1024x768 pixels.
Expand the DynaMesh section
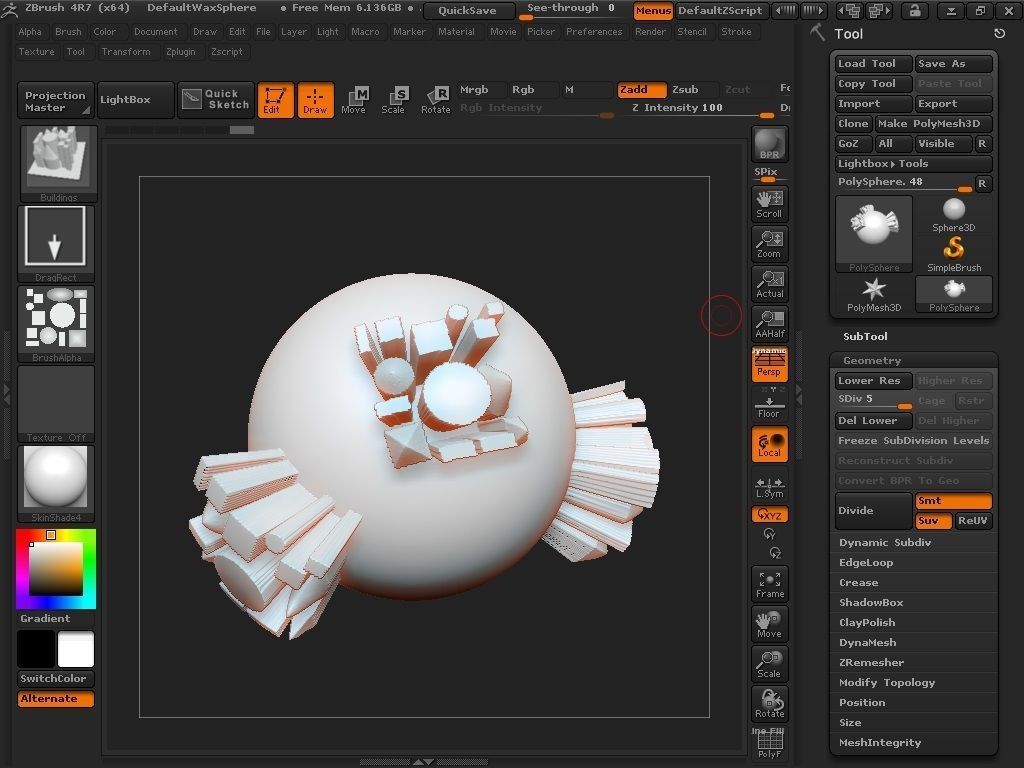pyautogui.click(x=867, y=643)
